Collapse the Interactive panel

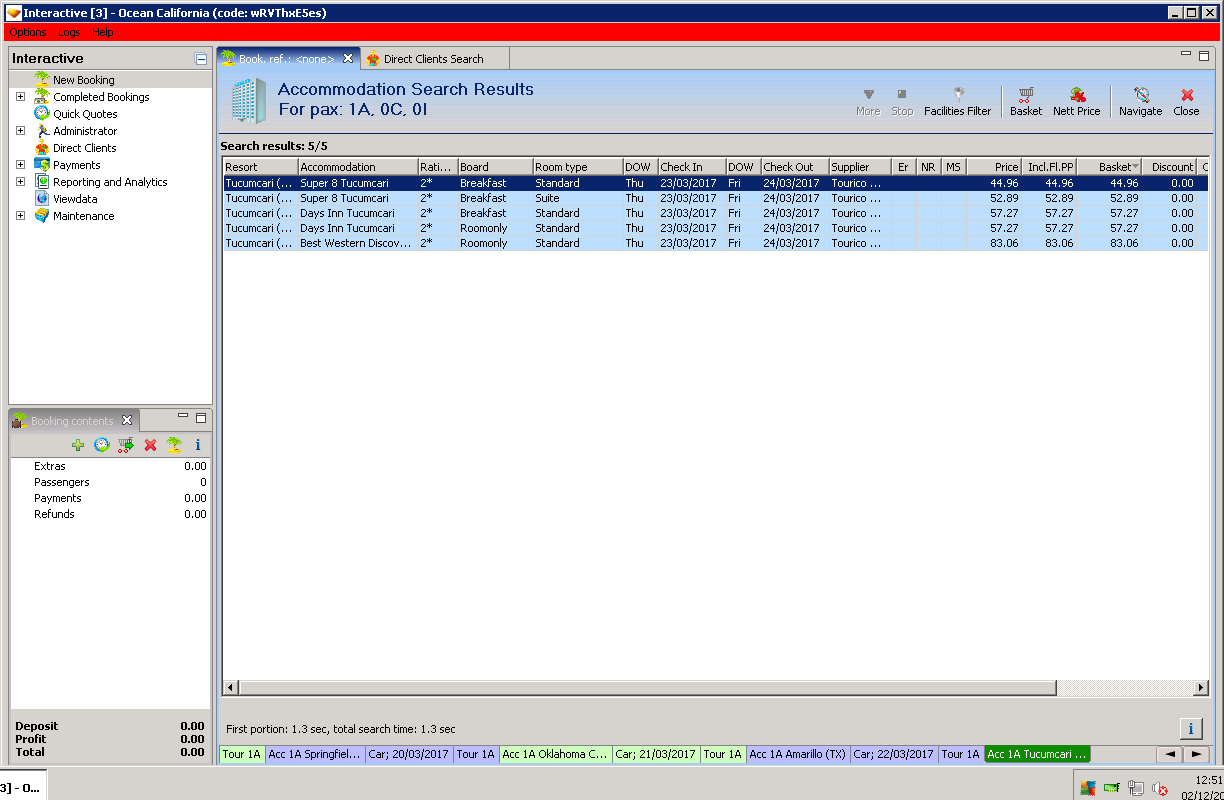tap(201, 59)
